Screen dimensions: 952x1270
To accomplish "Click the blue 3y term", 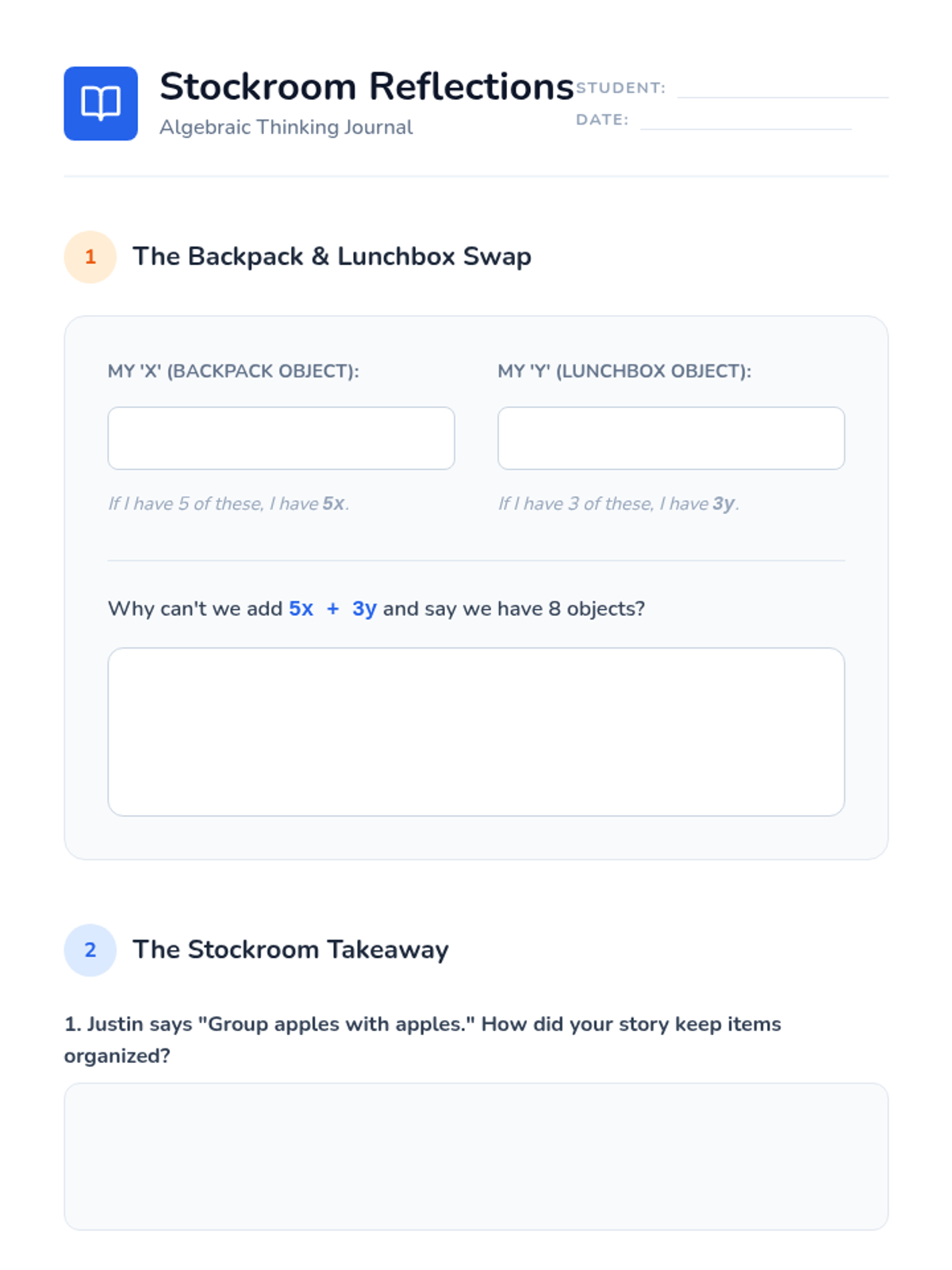I will (x=364, y=609).
